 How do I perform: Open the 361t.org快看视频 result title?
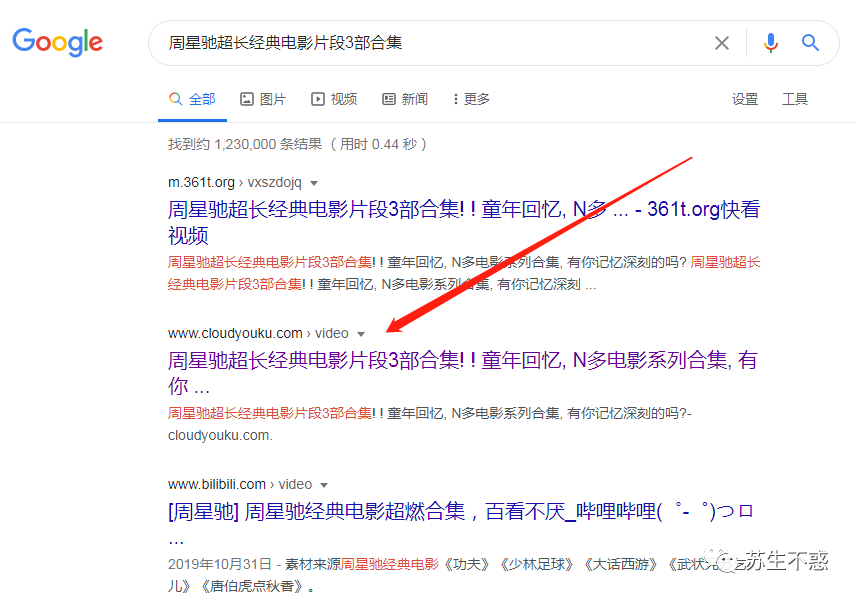click(x=463, y=222)
